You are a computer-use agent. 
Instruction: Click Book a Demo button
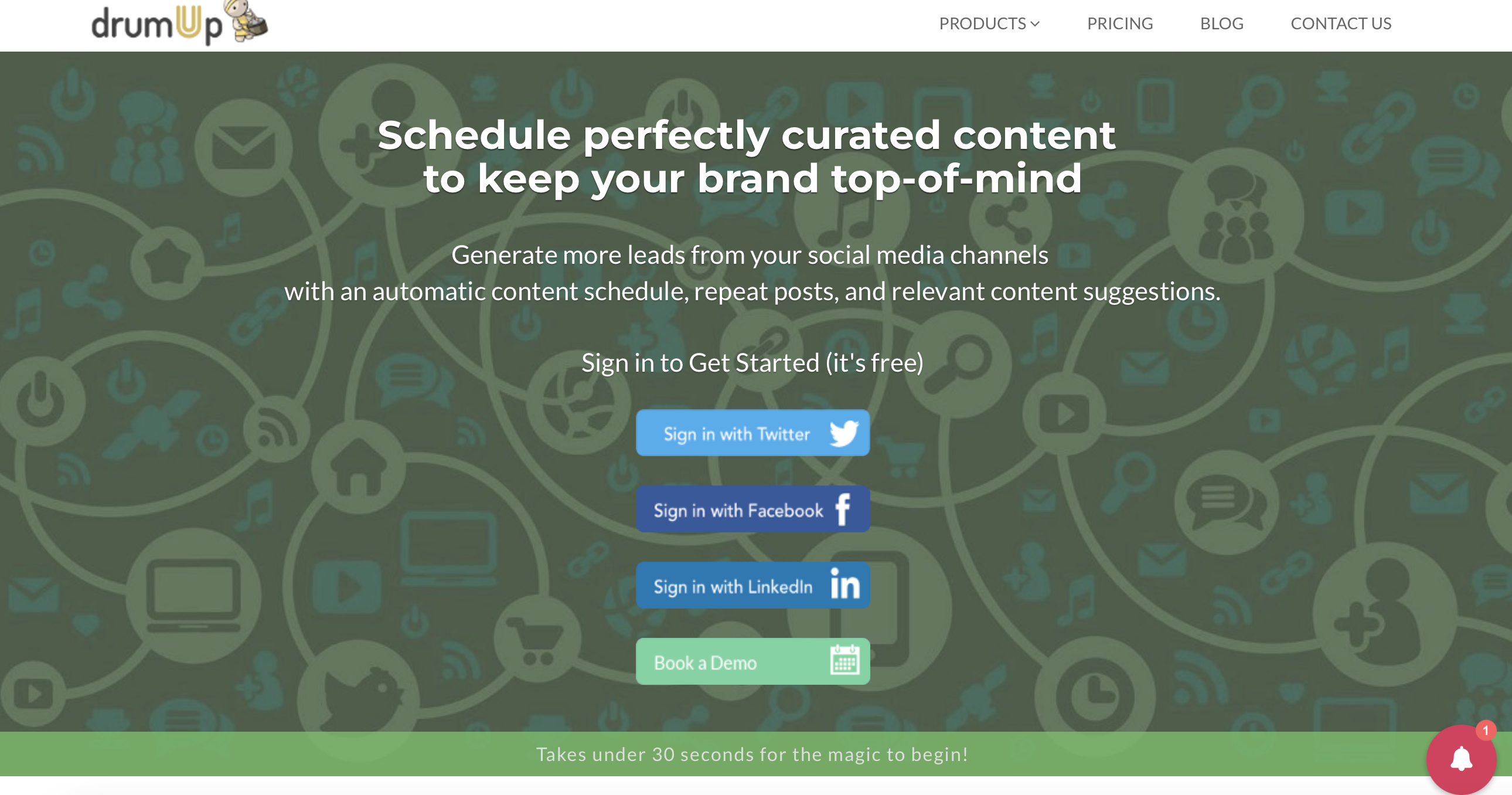[x=751, y=661]
